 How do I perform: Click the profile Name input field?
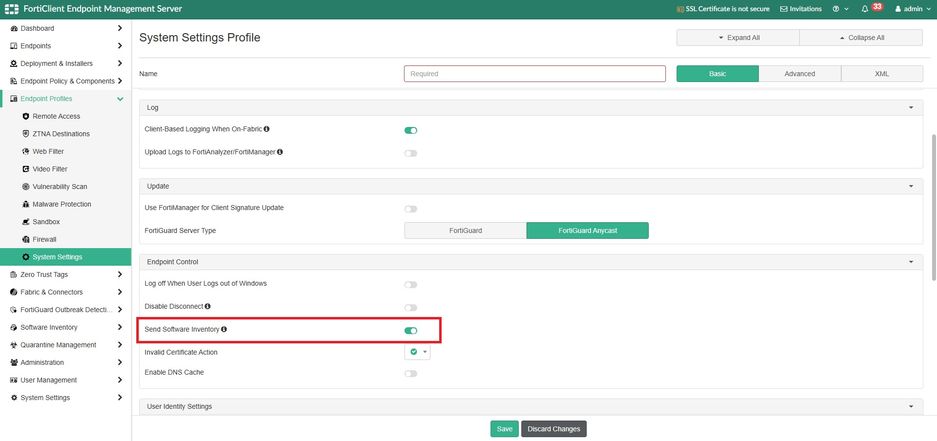coord(535,74)
